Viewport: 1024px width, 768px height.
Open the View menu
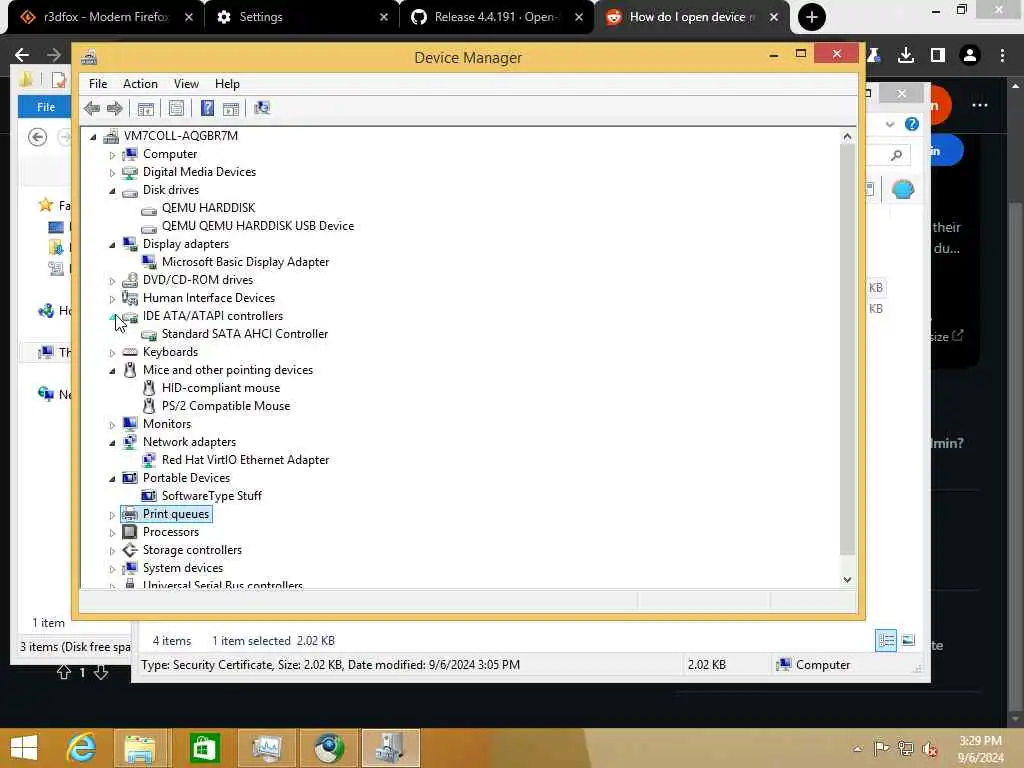(x=186, y=84)
